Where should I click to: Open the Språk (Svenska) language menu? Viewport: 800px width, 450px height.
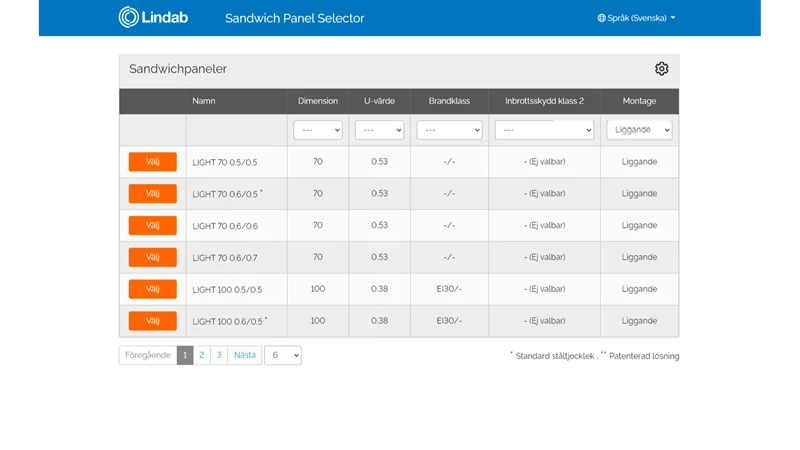[x=636, y=18]
